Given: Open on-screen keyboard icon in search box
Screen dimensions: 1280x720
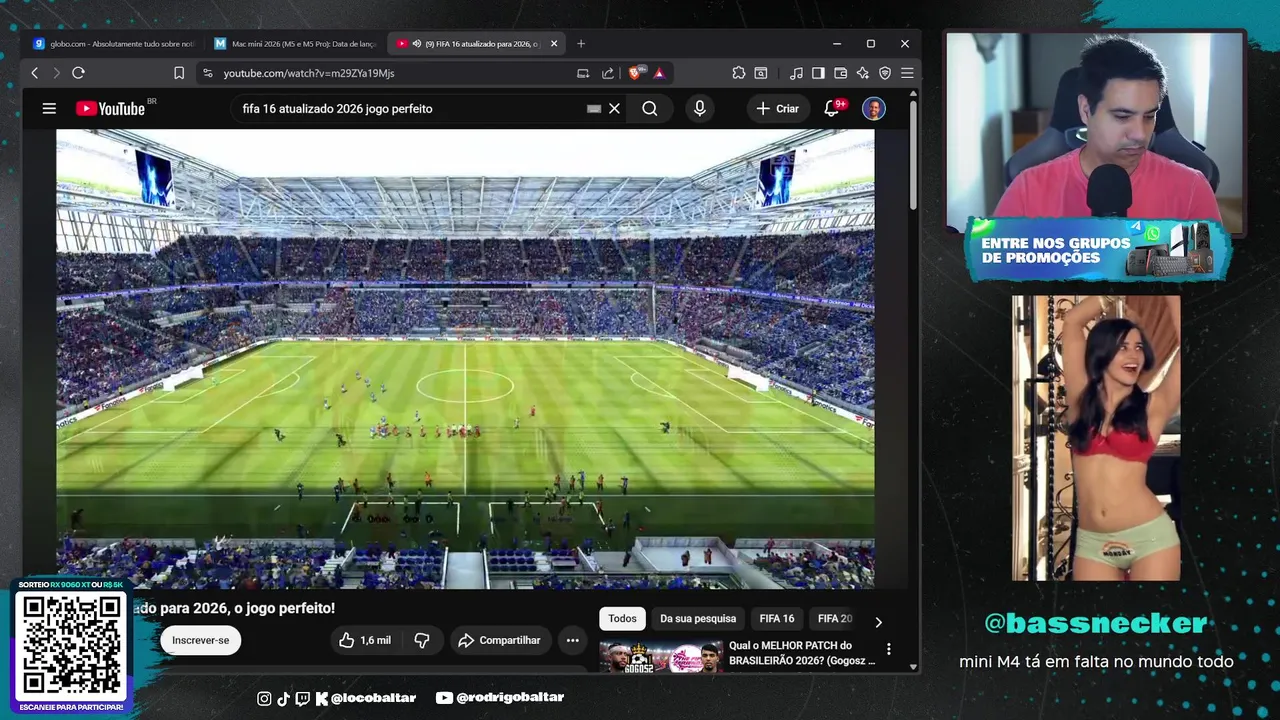Looking at the screenshot, I should (x=594, y=108).
